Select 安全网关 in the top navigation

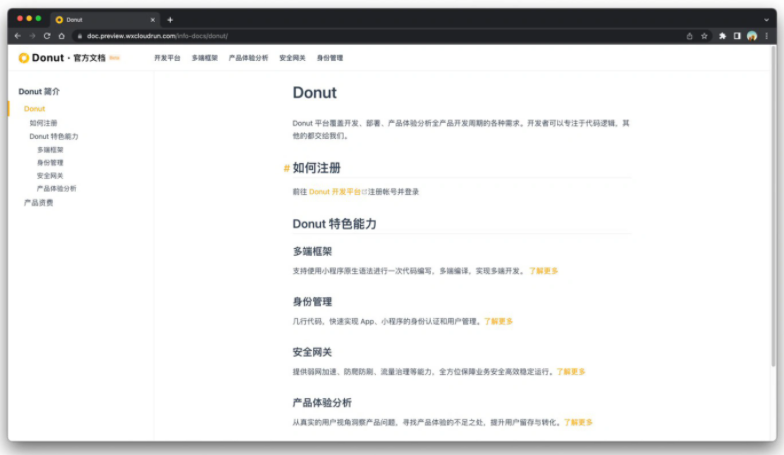point(292,58)
